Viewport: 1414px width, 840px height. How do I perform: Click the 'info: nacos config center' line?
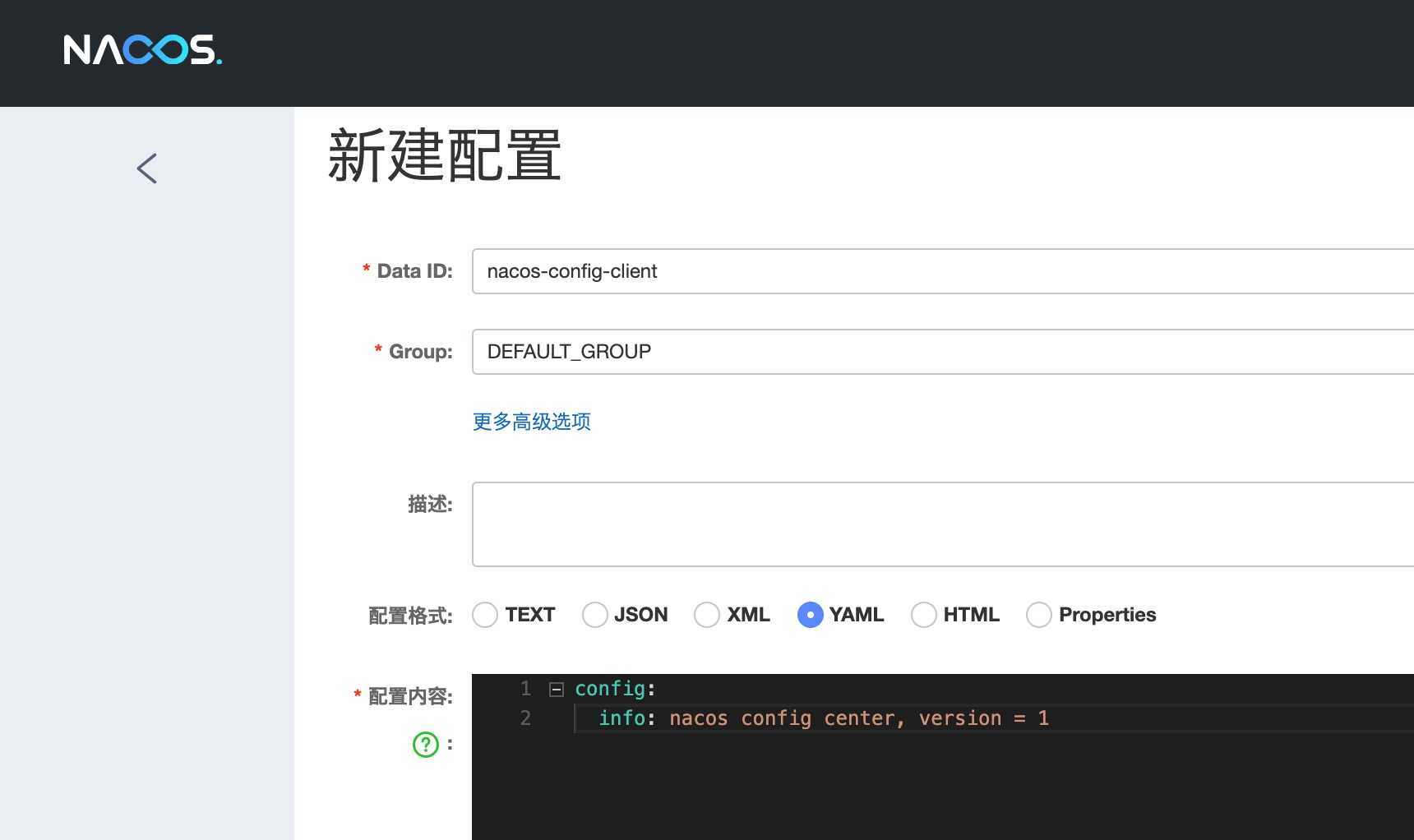coord(824,718)
